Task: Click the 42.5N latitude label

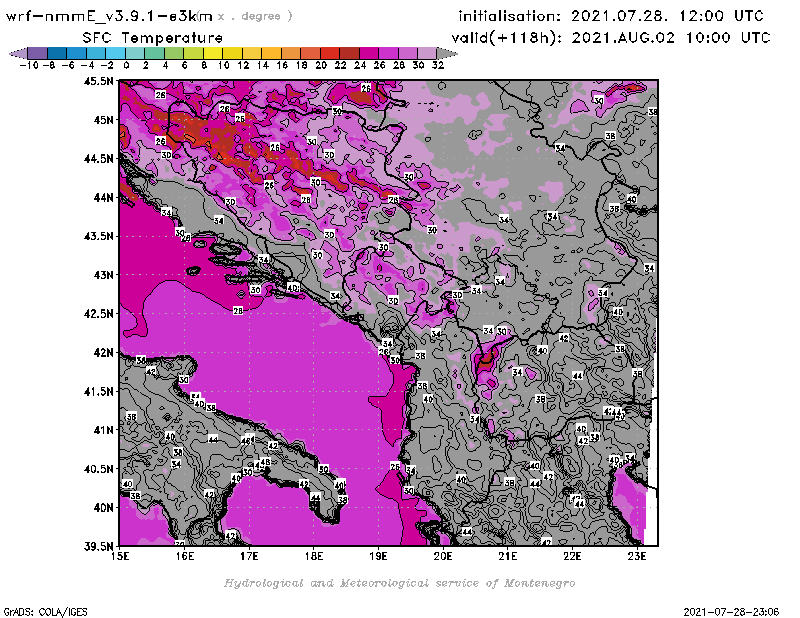Action: coord(99,314)
